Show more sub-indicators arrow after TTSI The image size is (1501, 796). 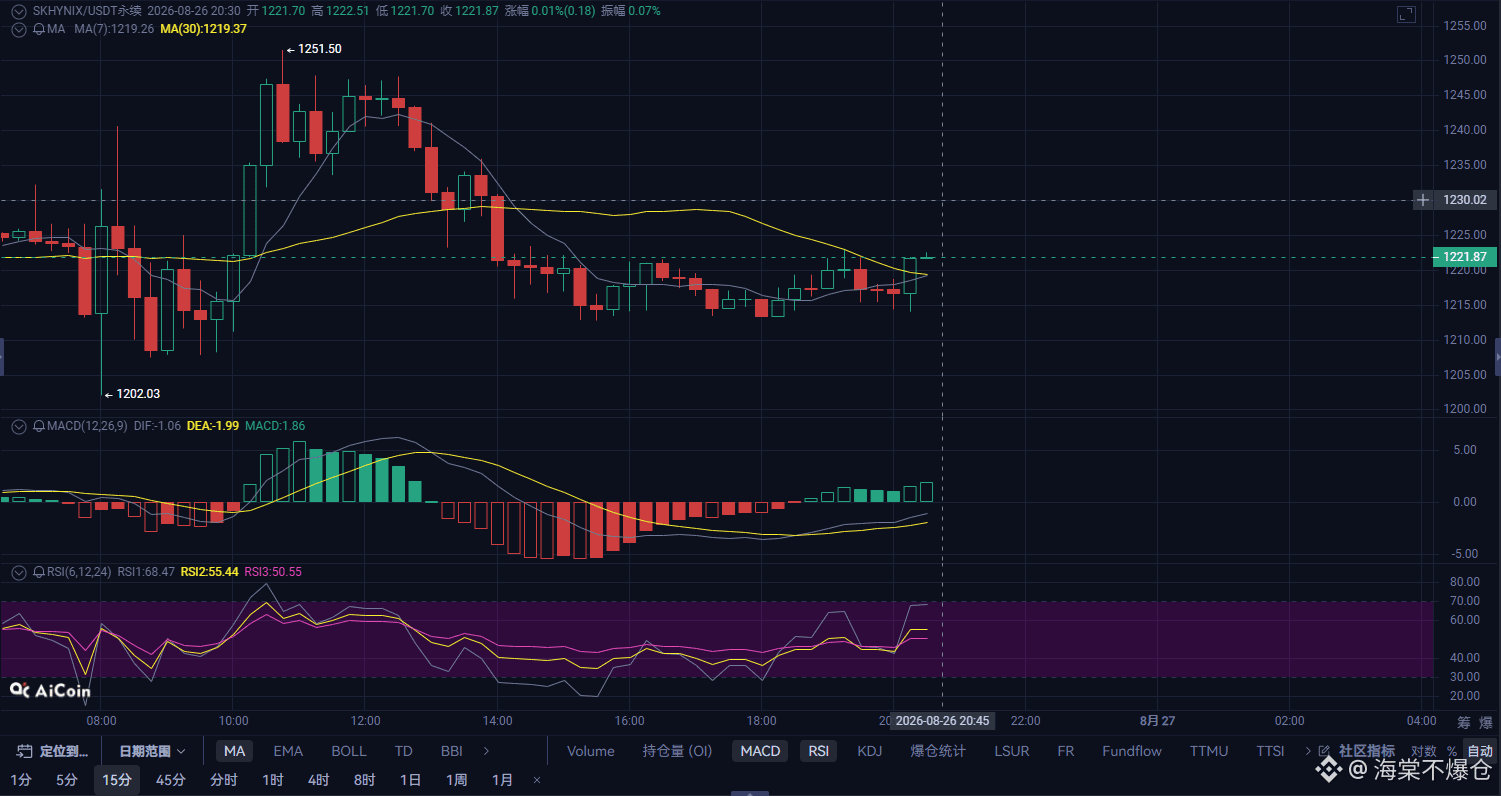(1308, 751)
